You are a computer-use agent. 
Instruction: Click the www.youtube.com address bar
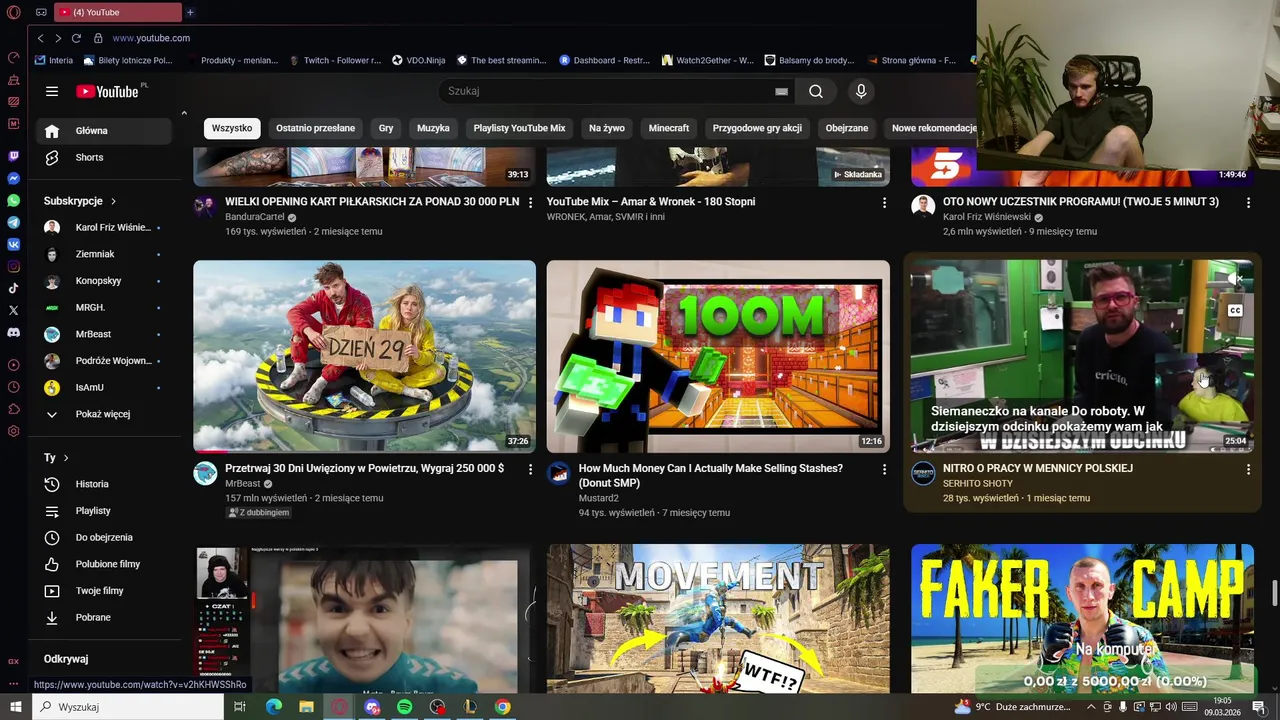[151, 38]
